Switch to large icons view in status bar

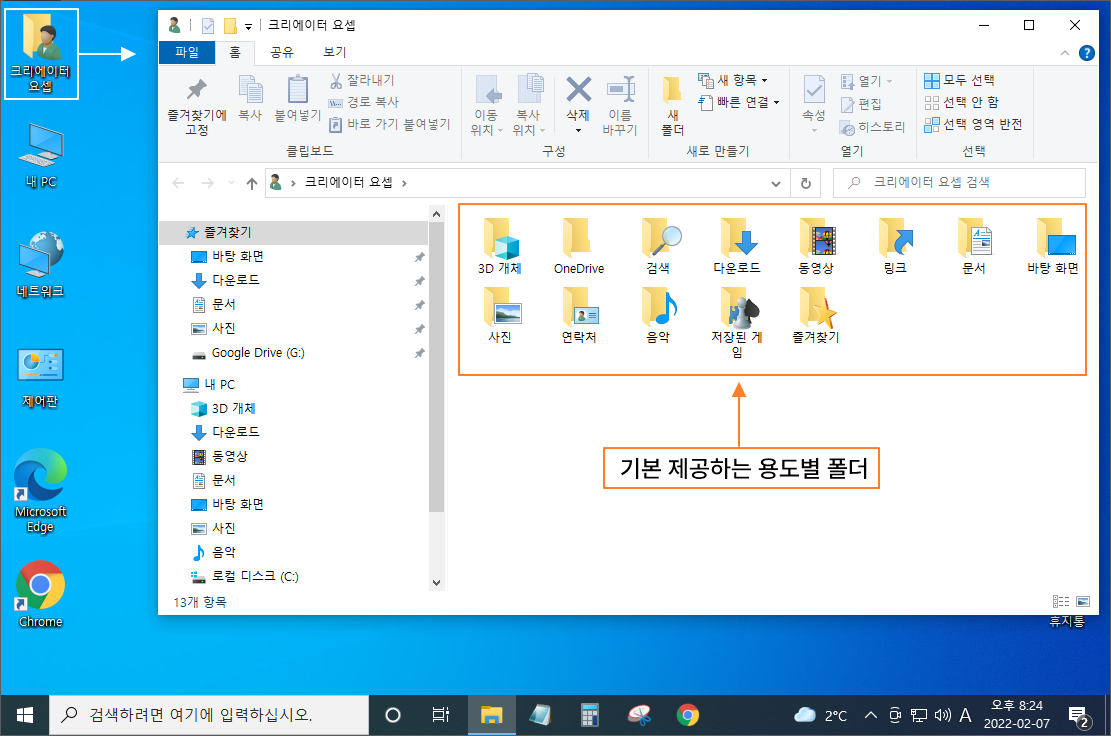pos(1083,602)
